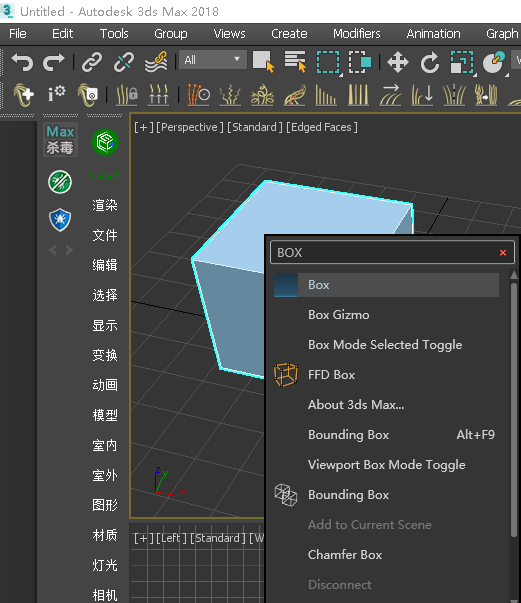This screenshot has height=603, width=521.
Task: Click the green circular slash plugin icon
Action: (60, 182)
